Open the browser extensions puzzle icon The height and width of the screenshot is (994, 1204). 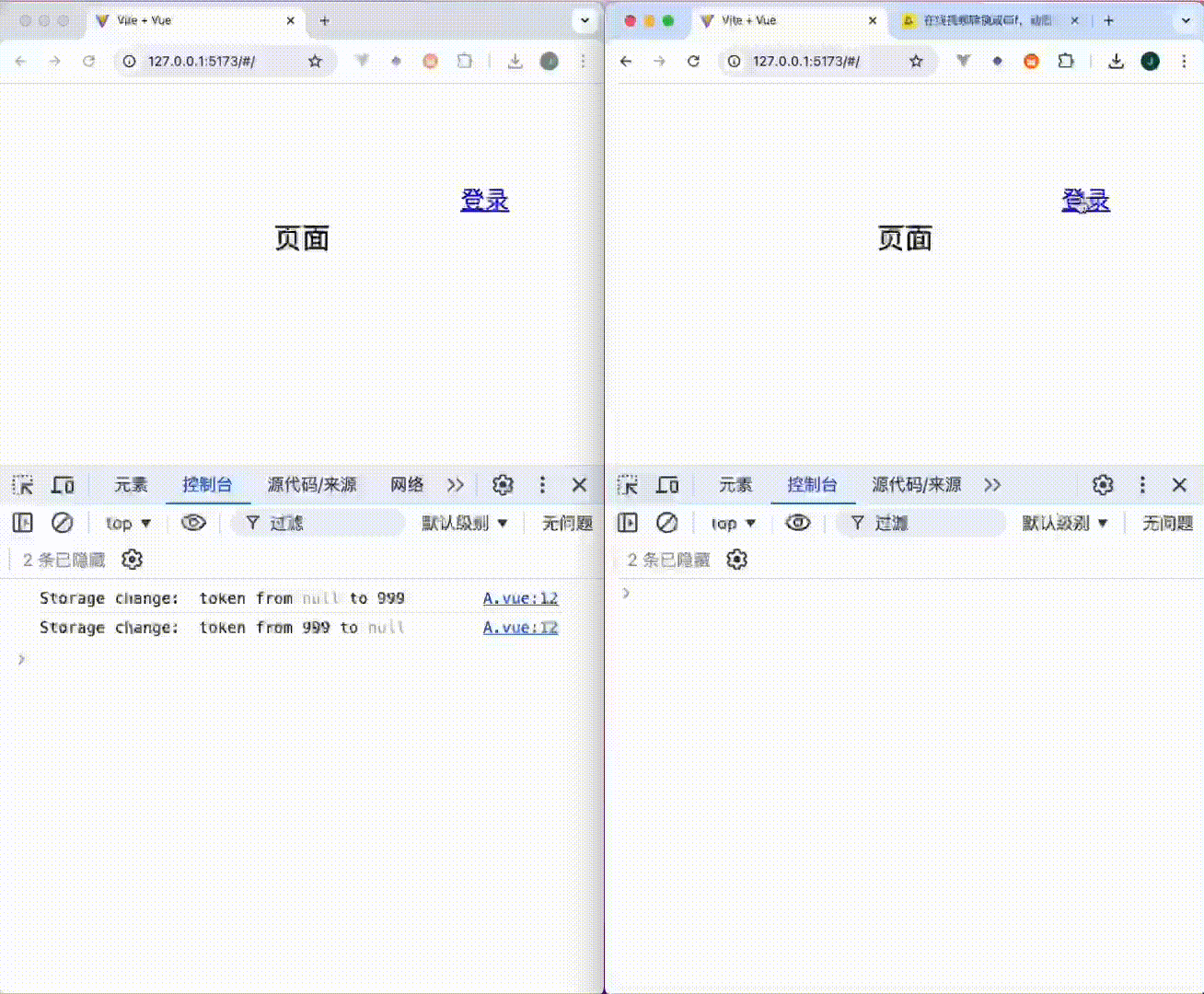click(465, 61)
